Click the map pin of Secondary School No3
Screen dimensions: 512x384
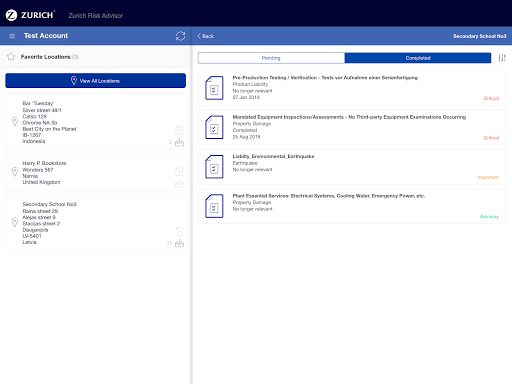[15, 222]
